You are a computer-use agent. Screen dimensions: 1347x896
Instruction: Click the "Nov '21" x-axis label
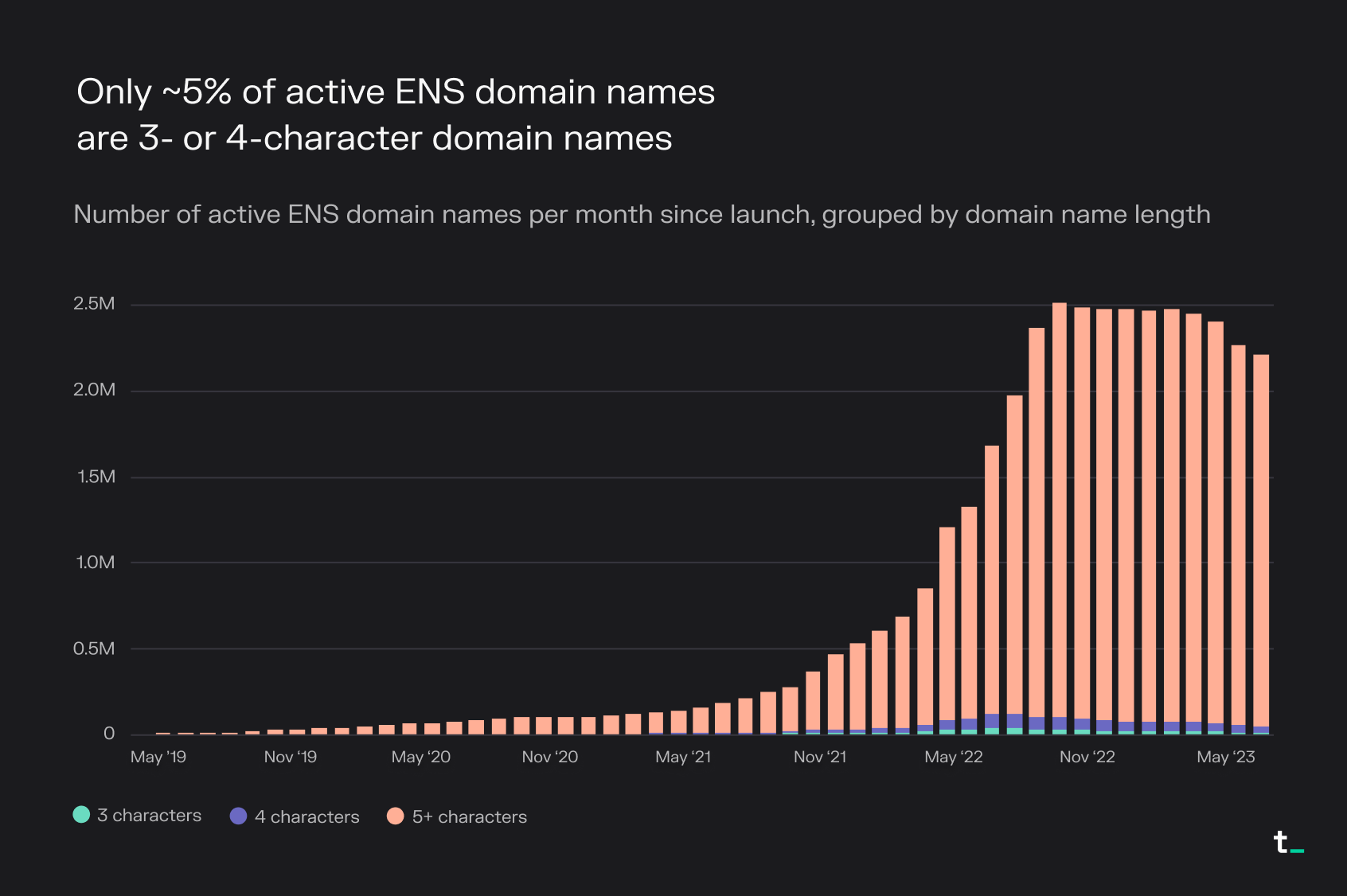coord(820,757)
